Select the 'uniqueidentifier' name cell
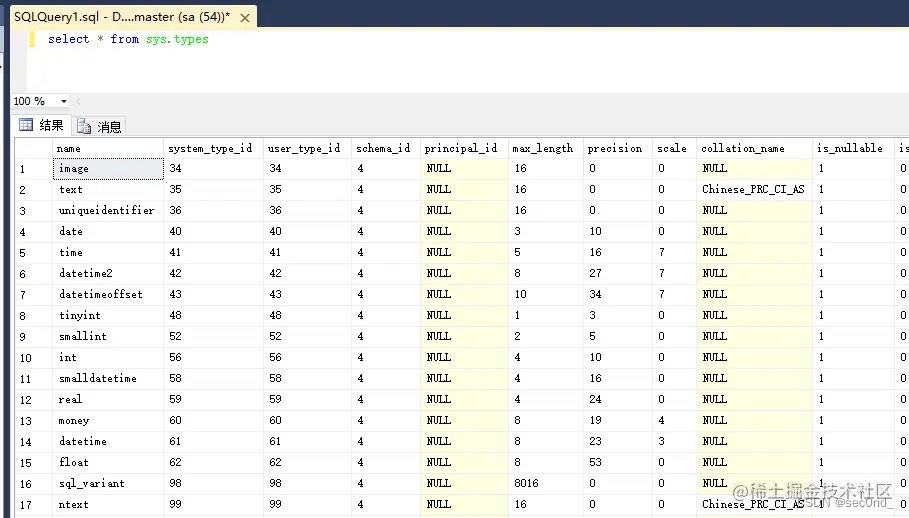 coord(108,210)
